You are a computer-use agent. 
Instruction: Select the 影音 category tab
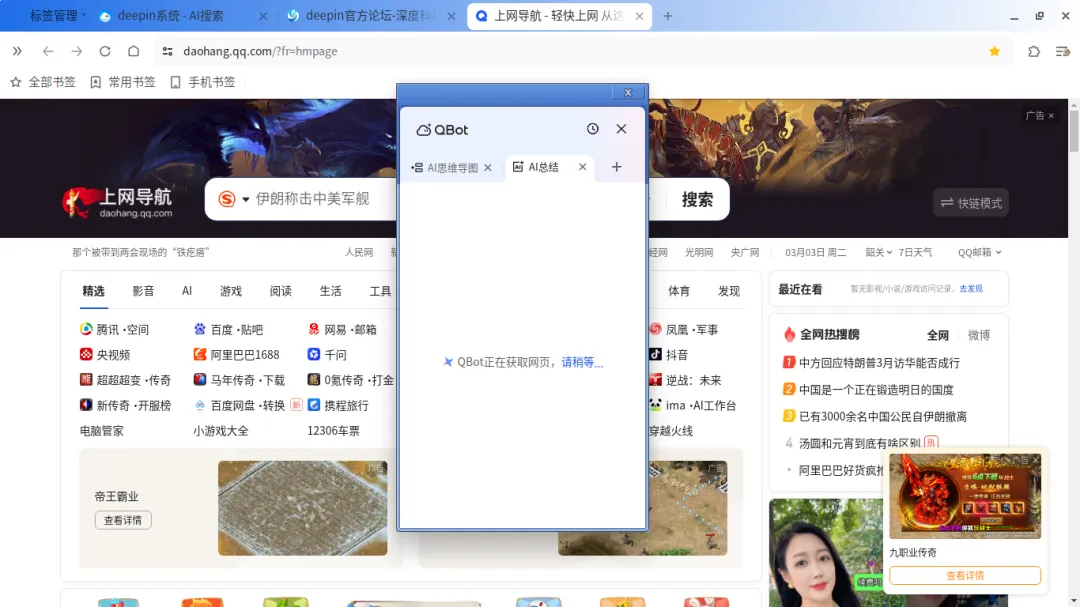point(143,291)
